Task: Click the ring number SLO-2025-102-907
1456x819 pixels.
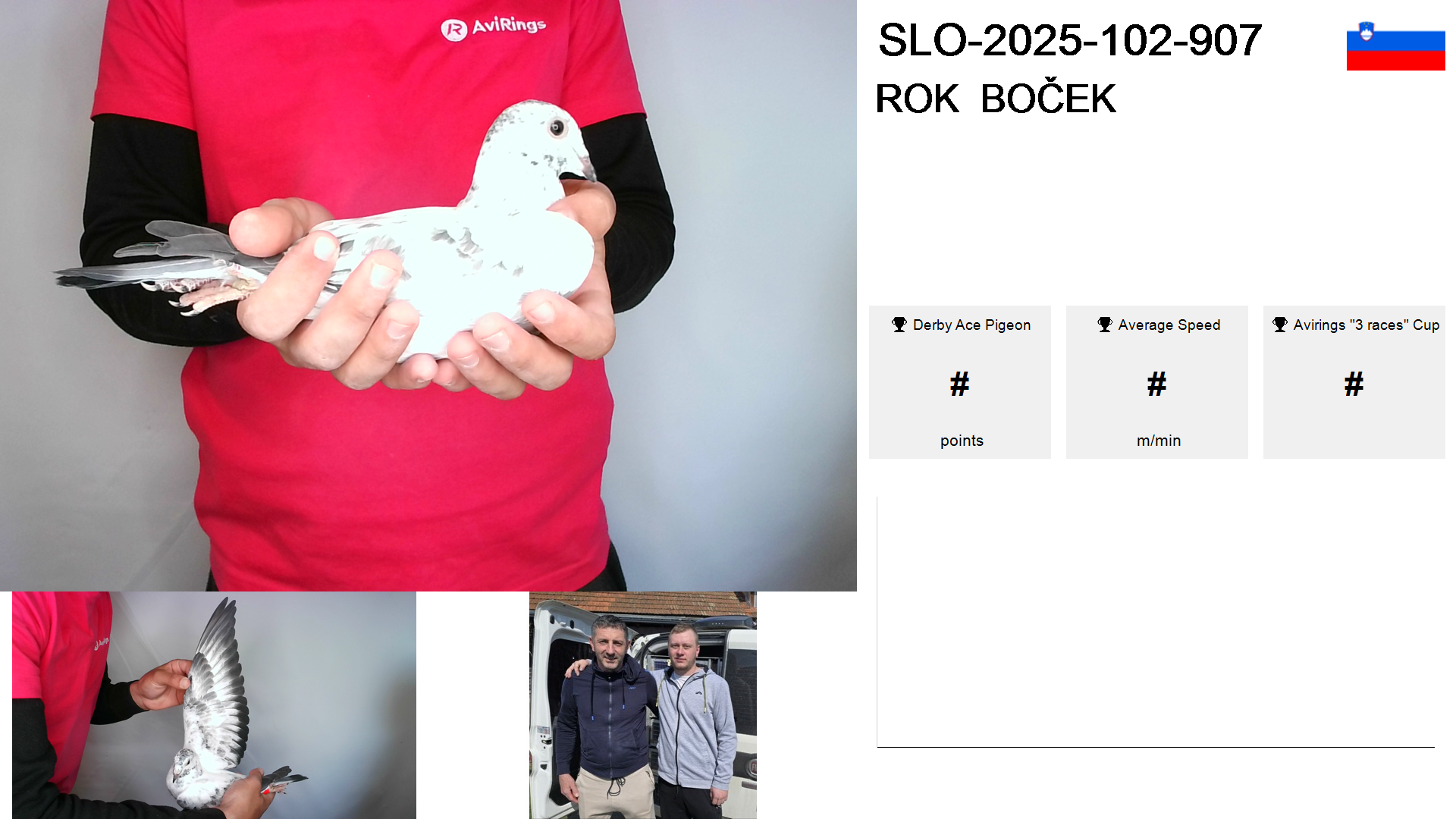Action: (1070, 40)
